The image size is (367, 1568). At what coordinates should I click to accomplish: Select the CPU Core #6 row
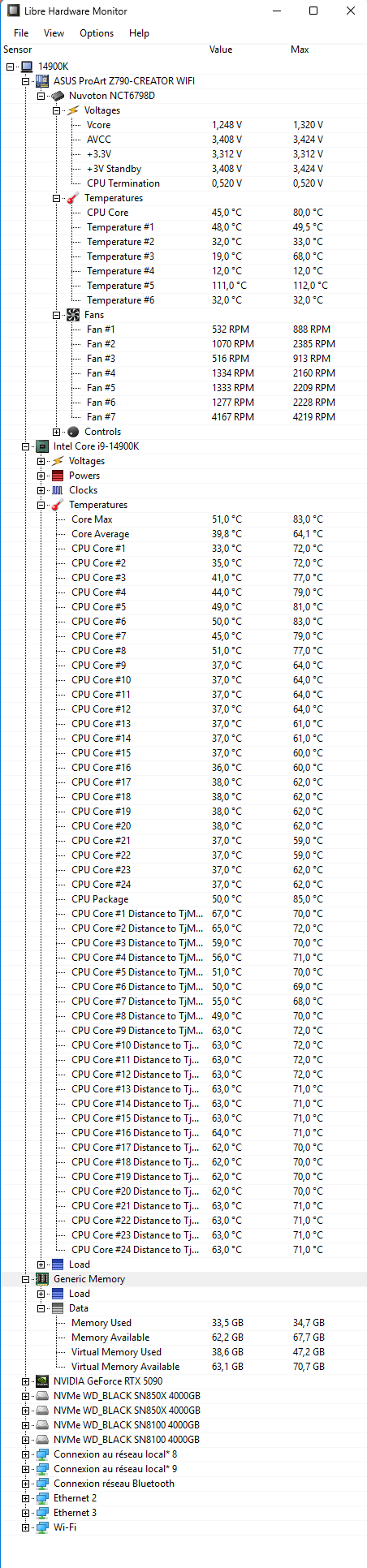pyautogui.click(x=183, y=622)
